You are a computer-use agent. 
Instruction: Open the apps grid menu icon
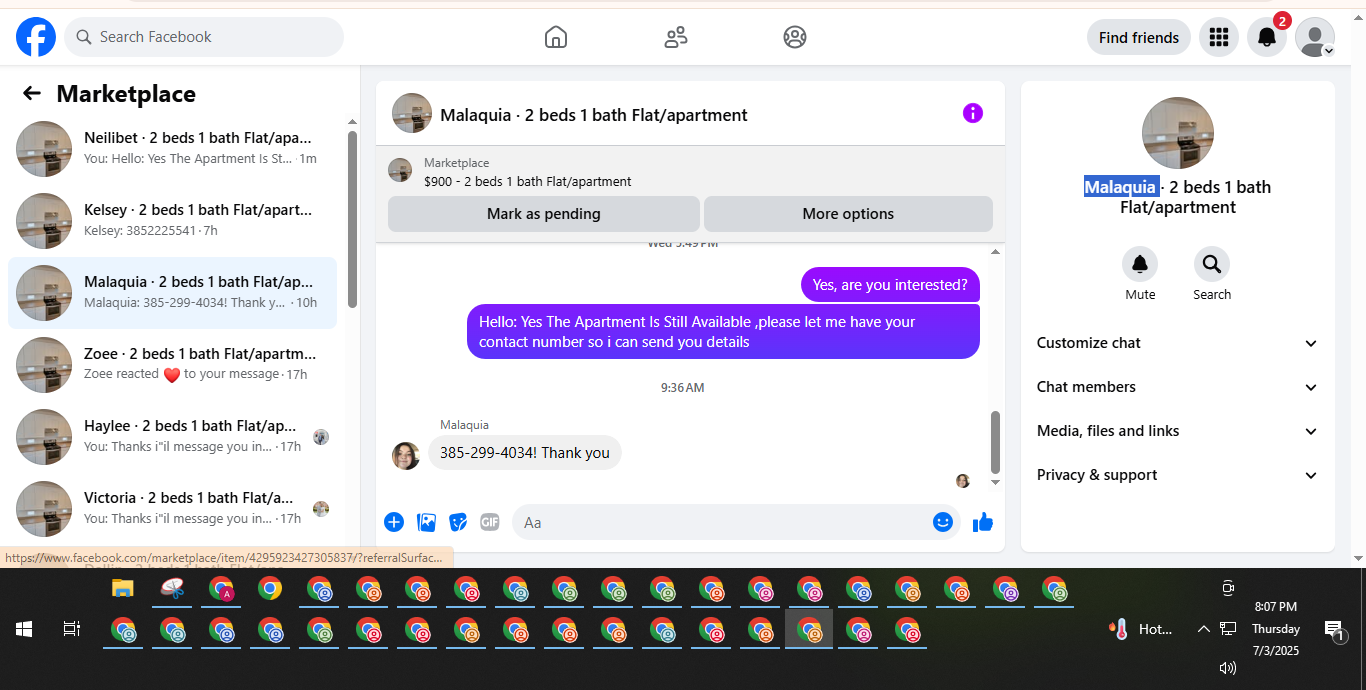point(1218,37)
